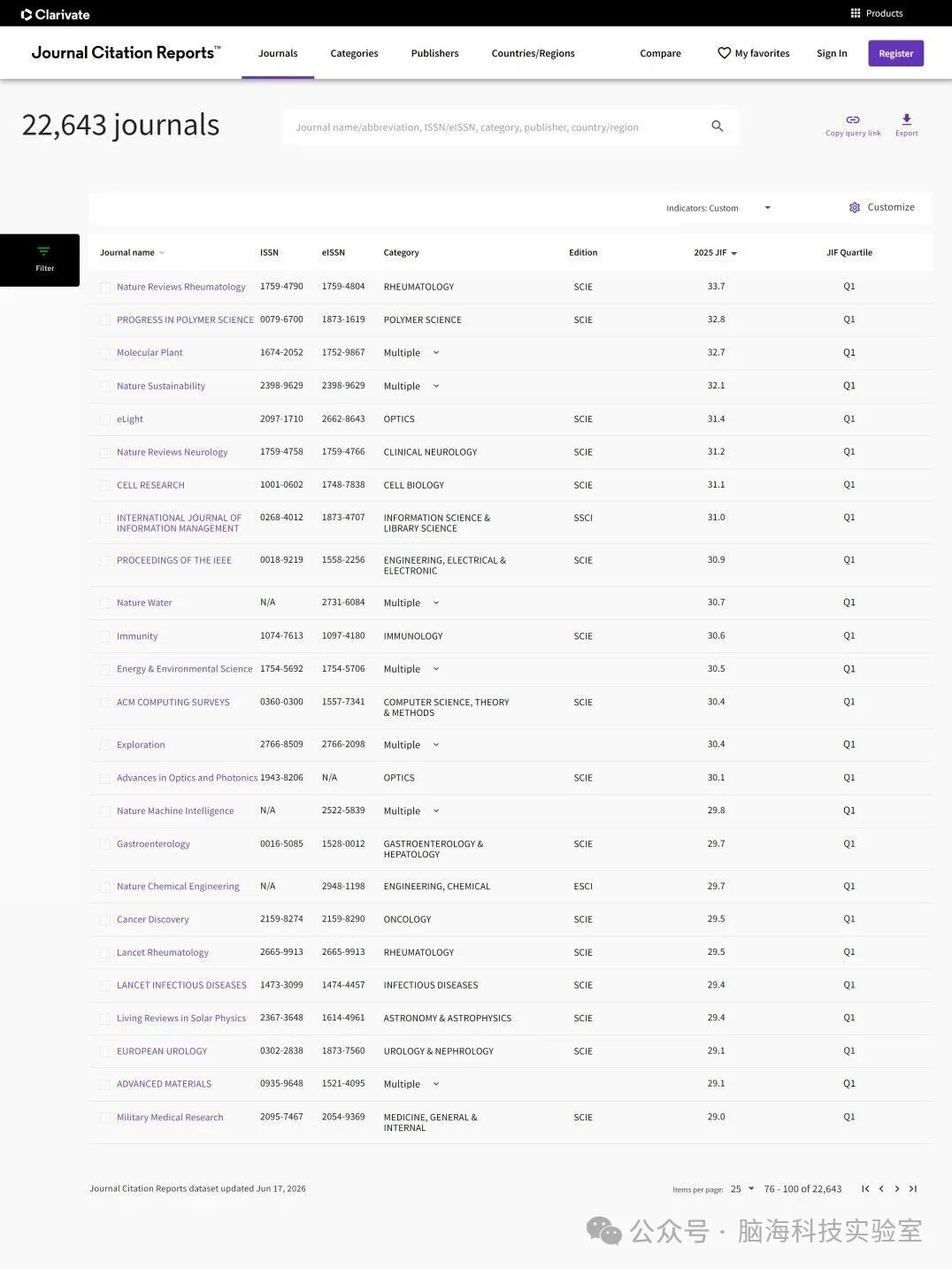This screenshot has width=952, height=1269.
Task: Sort by 2025 JIF arrow
Action: tap(734, 253)
